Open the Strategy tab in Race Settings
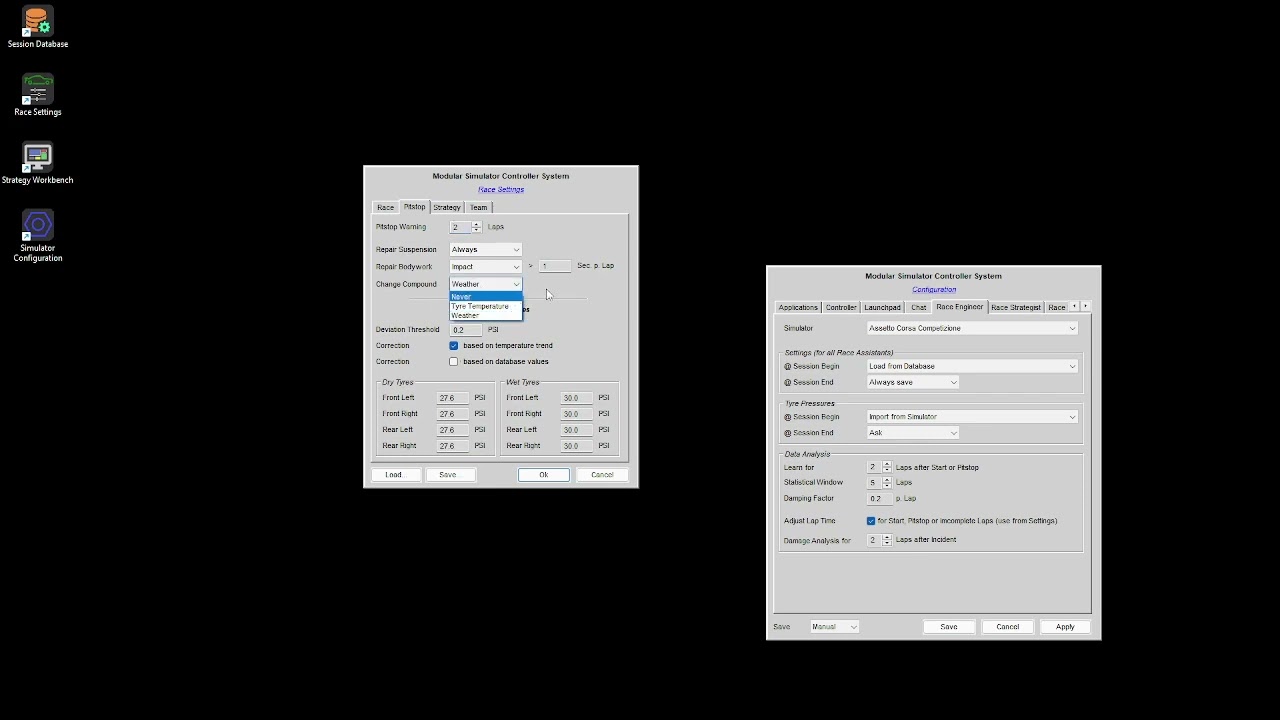Viewport: 1280px width, 720px height. [x=446, y=207]
